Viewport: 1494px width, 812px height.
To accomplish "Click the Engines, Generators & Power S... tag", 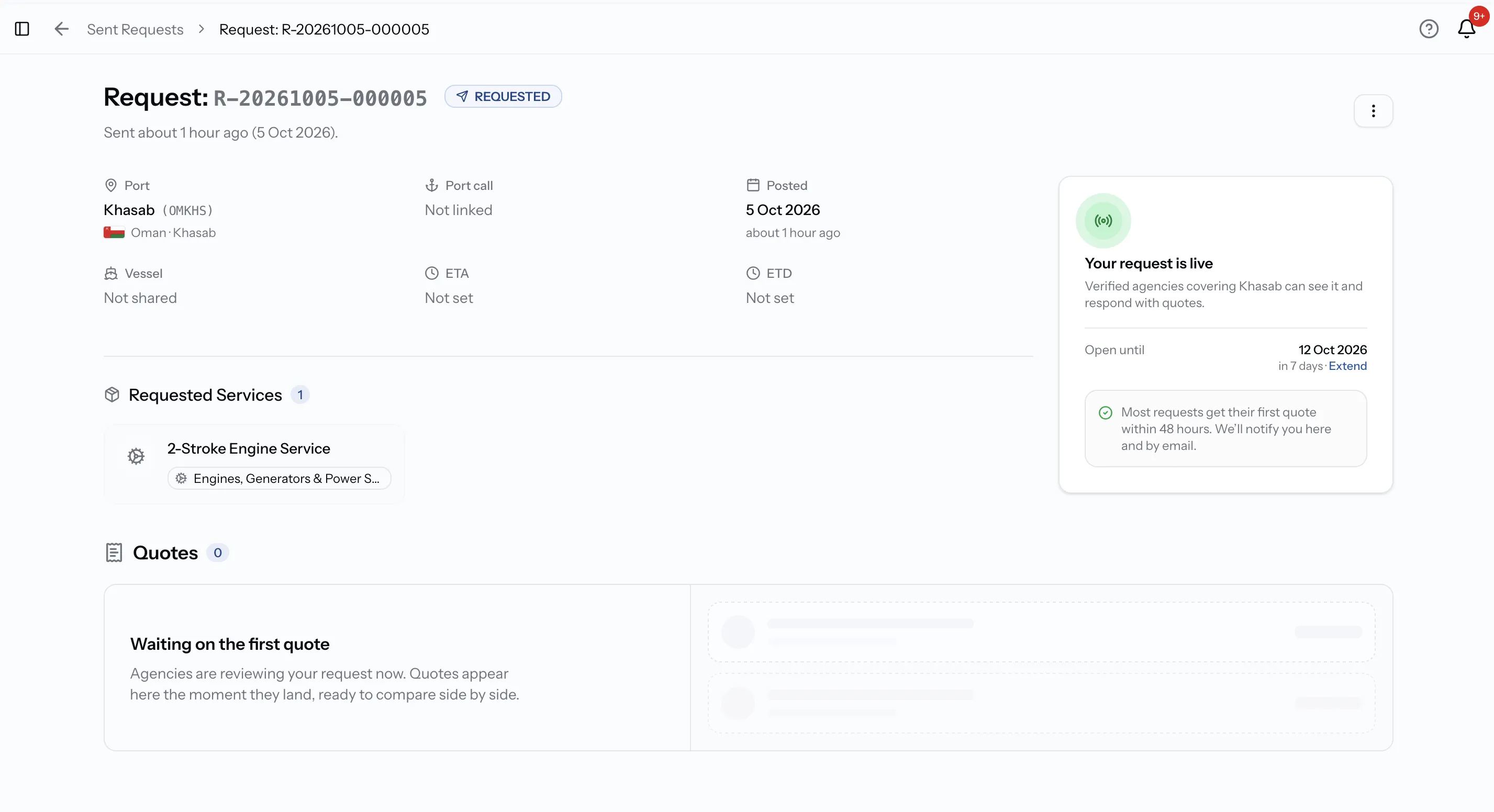I will tap(279, 478).
